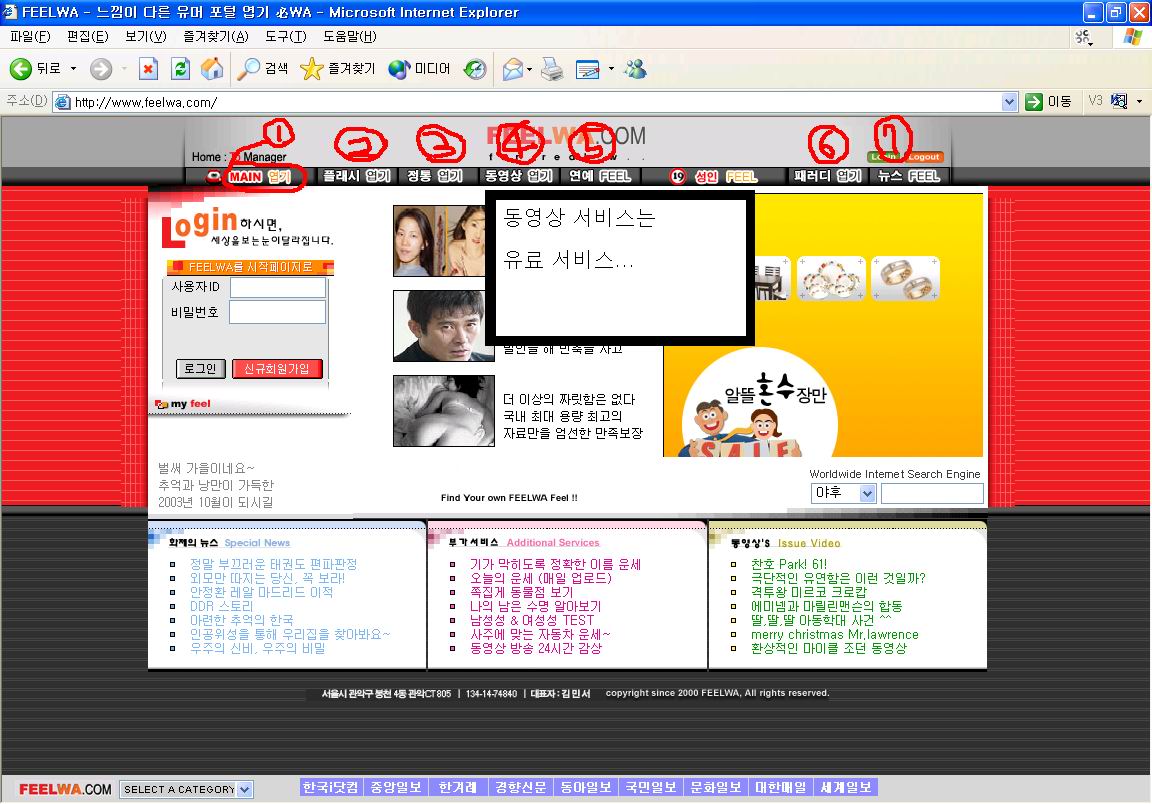Open news link DDR 스토리
Screen dimensions: 1152x804
point(221,606)
